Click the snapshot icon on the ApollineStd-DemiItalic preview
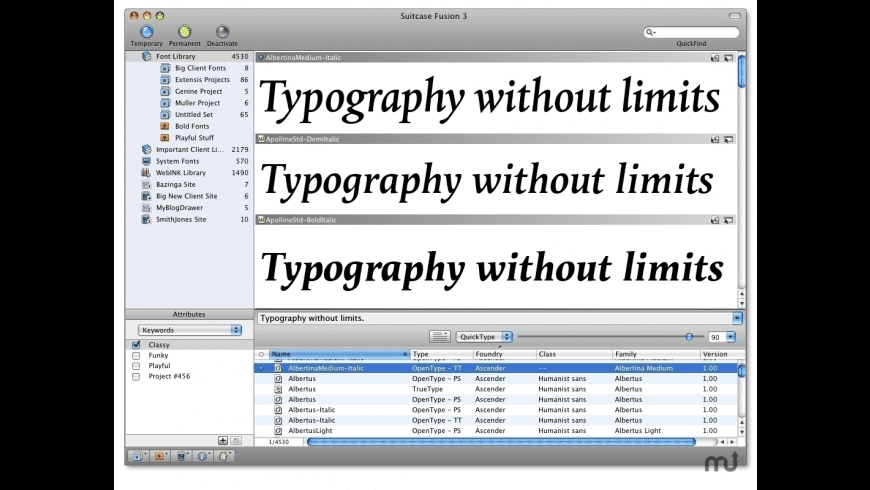The height and width of the screenshot is (490, 870). (x=715, y=139)
